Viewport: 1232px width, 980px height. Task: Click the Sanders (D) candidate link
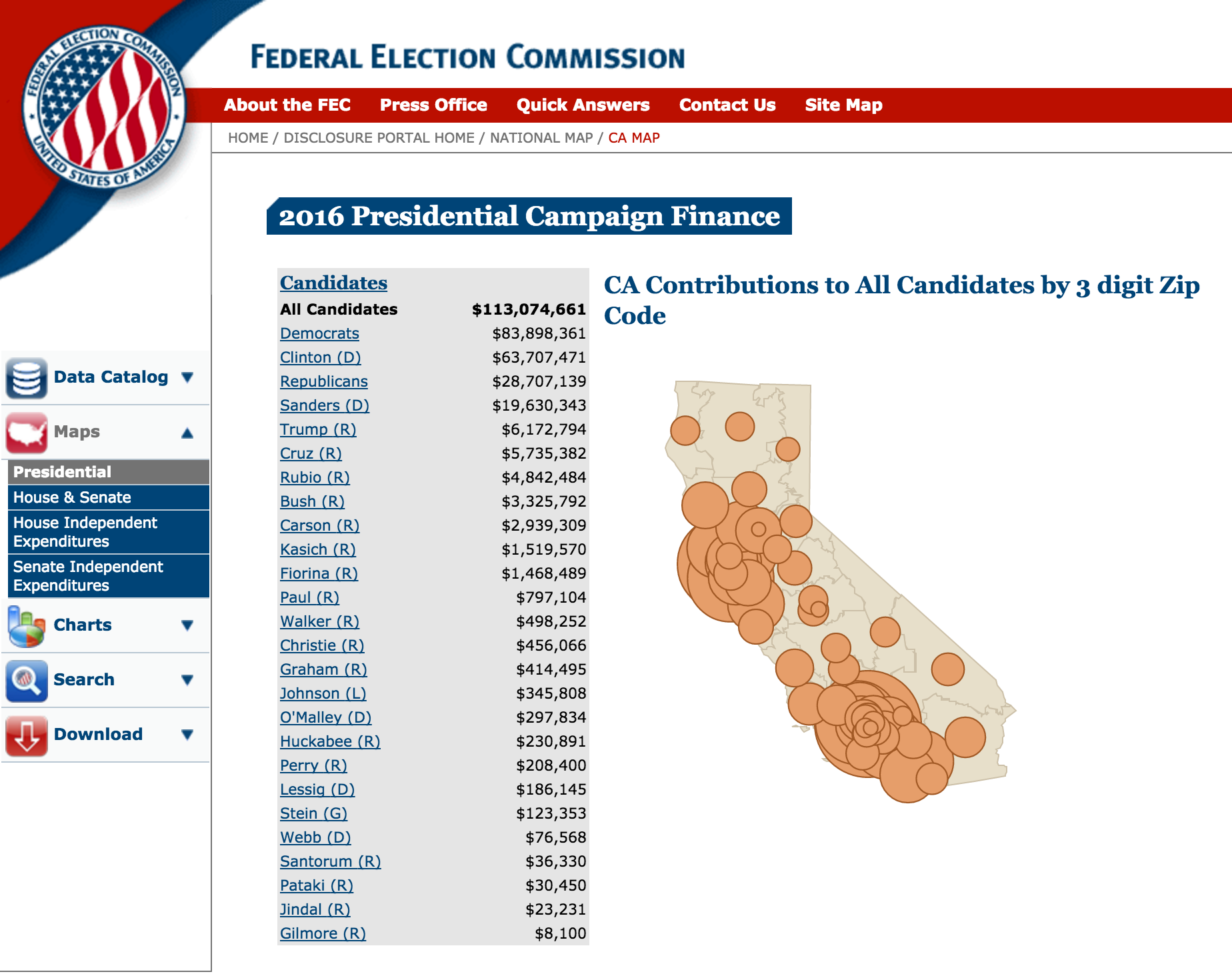click(325, 406)
